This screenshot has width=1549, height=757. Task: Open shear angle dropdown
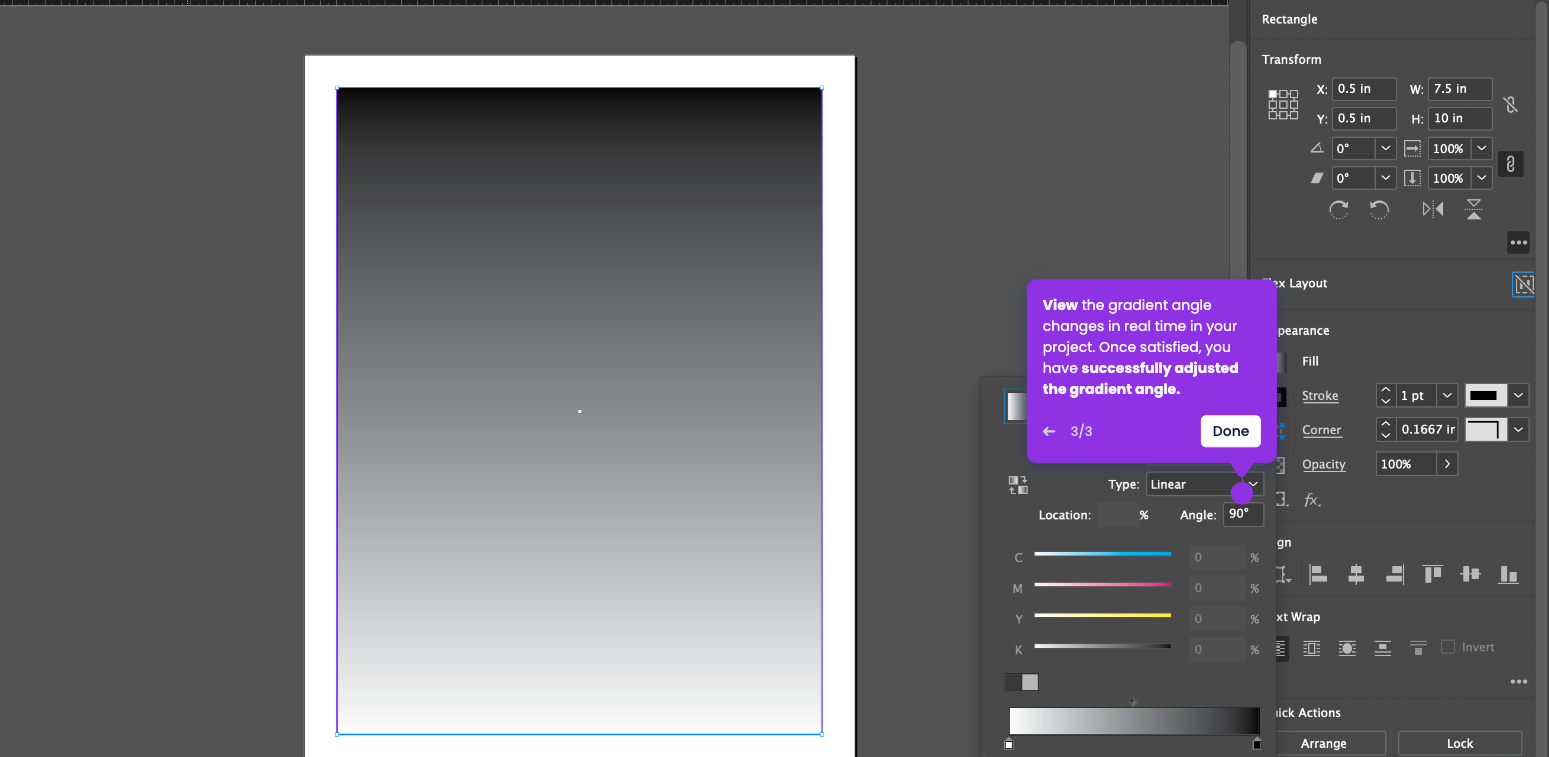click(x=1386, y=178)
